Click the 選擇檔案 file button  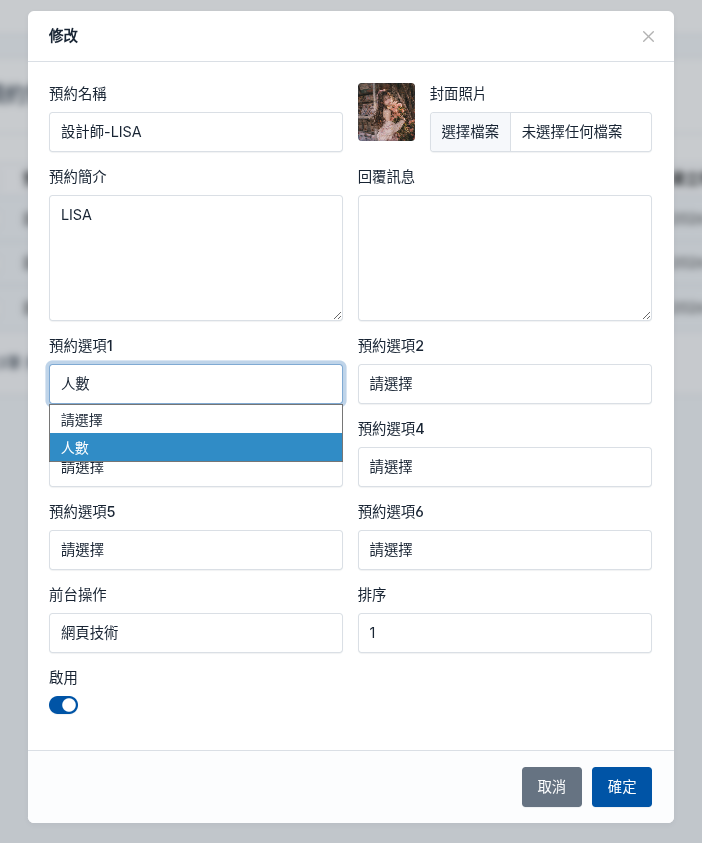[x=470, y=132]
